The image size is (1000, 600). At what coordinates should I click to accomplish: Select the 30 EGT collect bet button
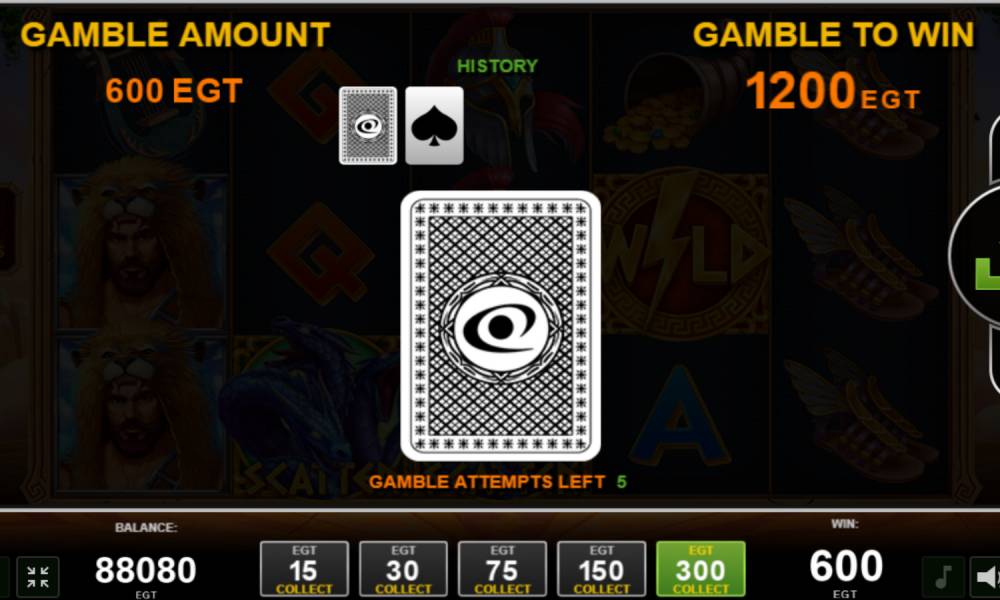pos(403,569)
